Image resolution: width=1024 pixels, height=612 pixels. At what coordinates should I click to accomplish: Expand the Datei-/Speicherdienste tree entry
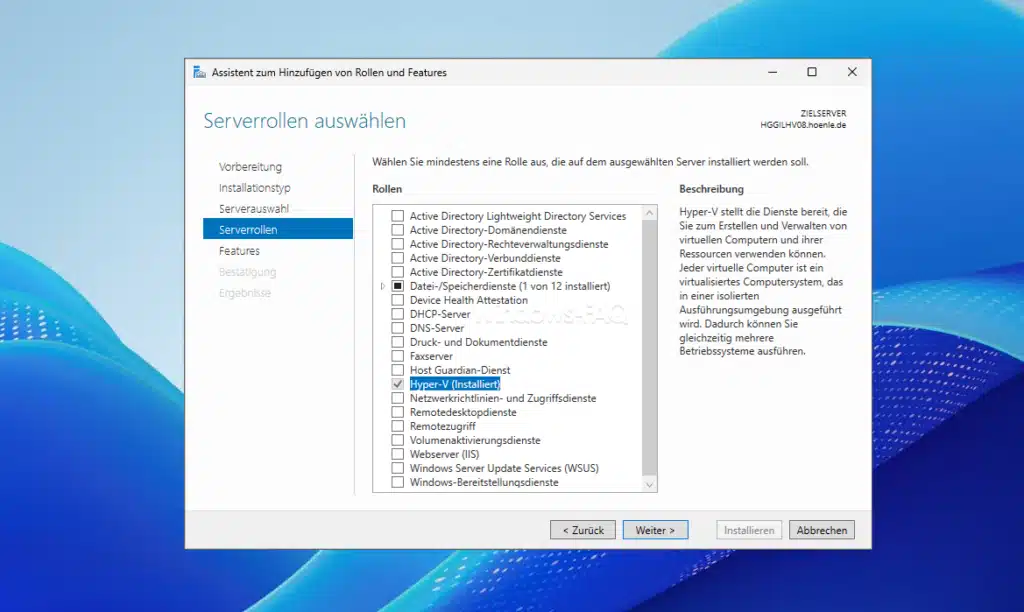click(383, 285)
